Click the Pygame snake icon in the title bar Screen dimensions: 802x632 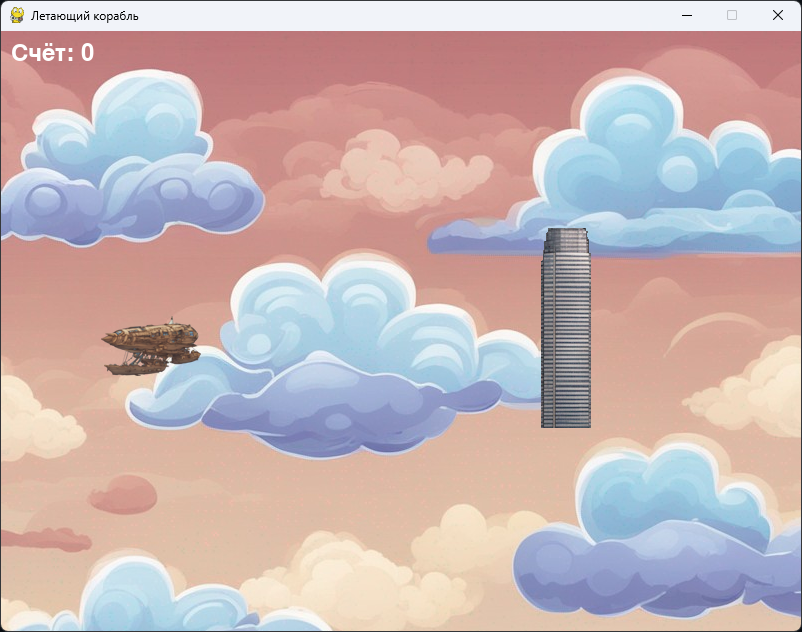14,15
